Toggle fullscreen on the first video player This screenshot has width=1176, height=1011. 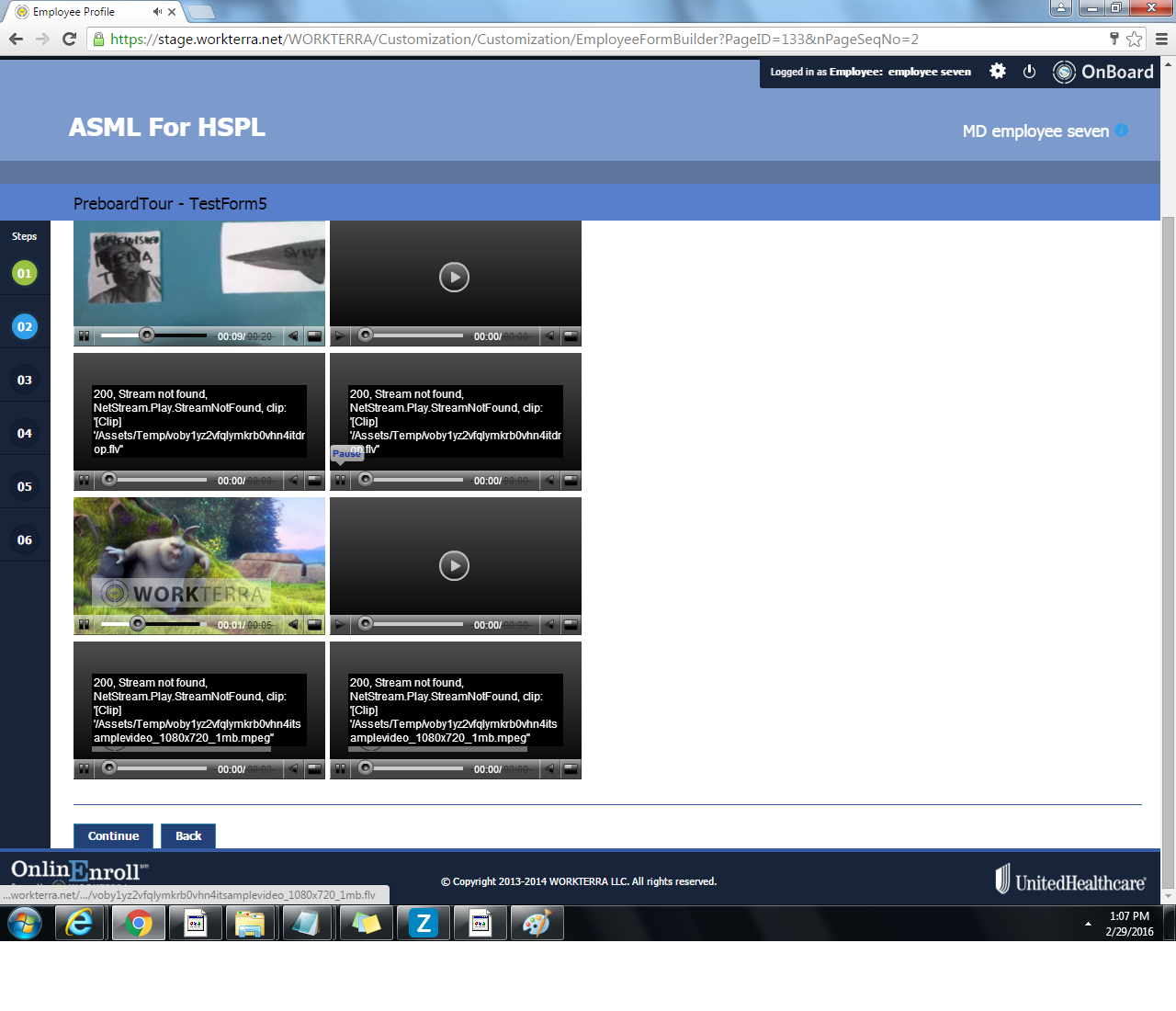point(314,336)
